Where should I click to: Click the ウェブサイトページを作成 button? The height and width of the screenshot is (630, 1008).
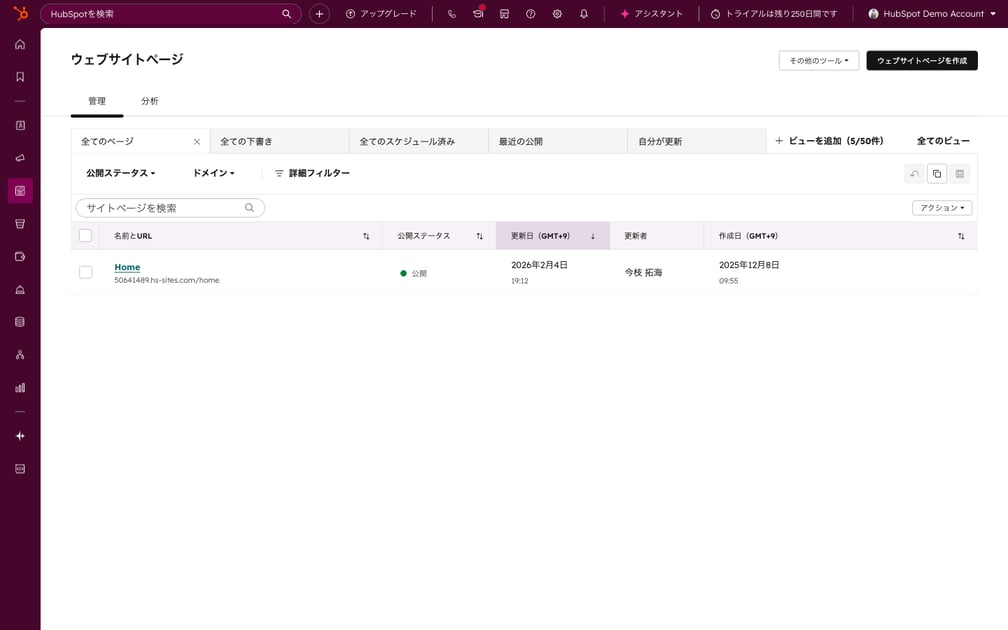click(921, 60)
